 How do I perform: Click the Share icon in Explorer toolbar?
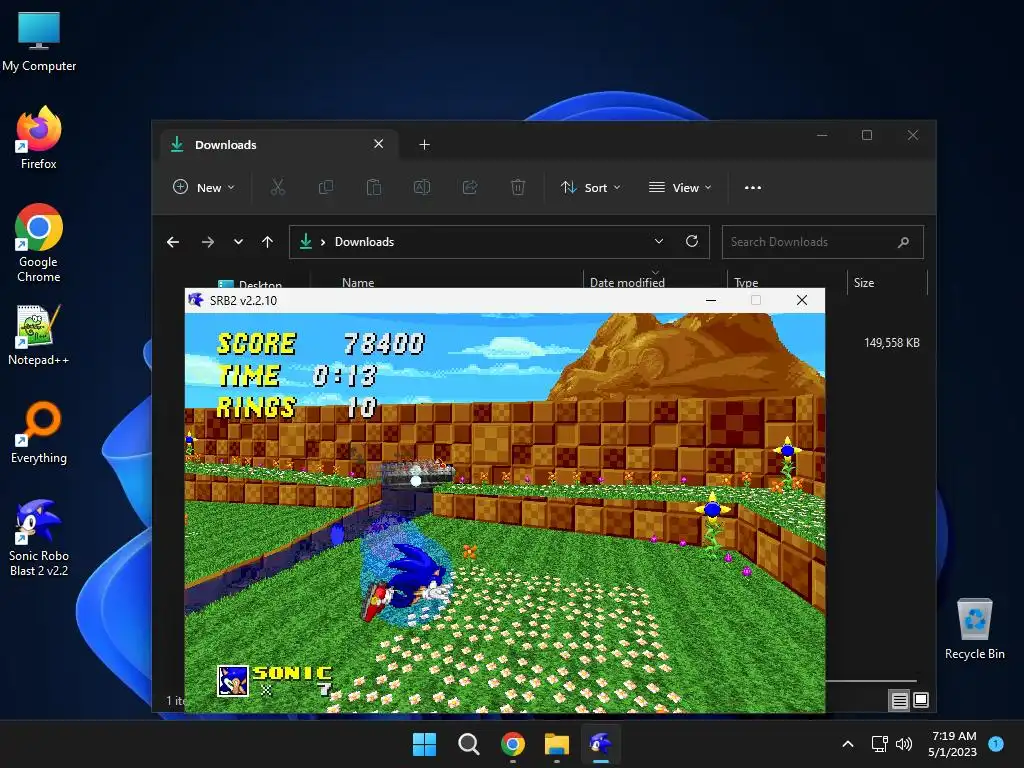pyautogui.click(x=470, y=187)
